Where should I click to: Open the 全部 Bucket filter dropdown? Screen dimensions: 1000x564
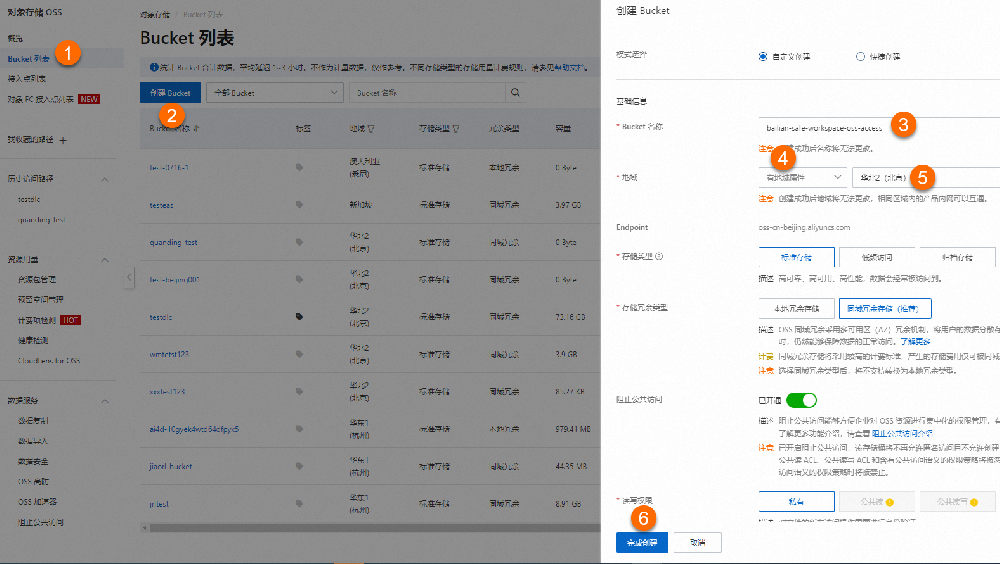[x=275, y=93]
